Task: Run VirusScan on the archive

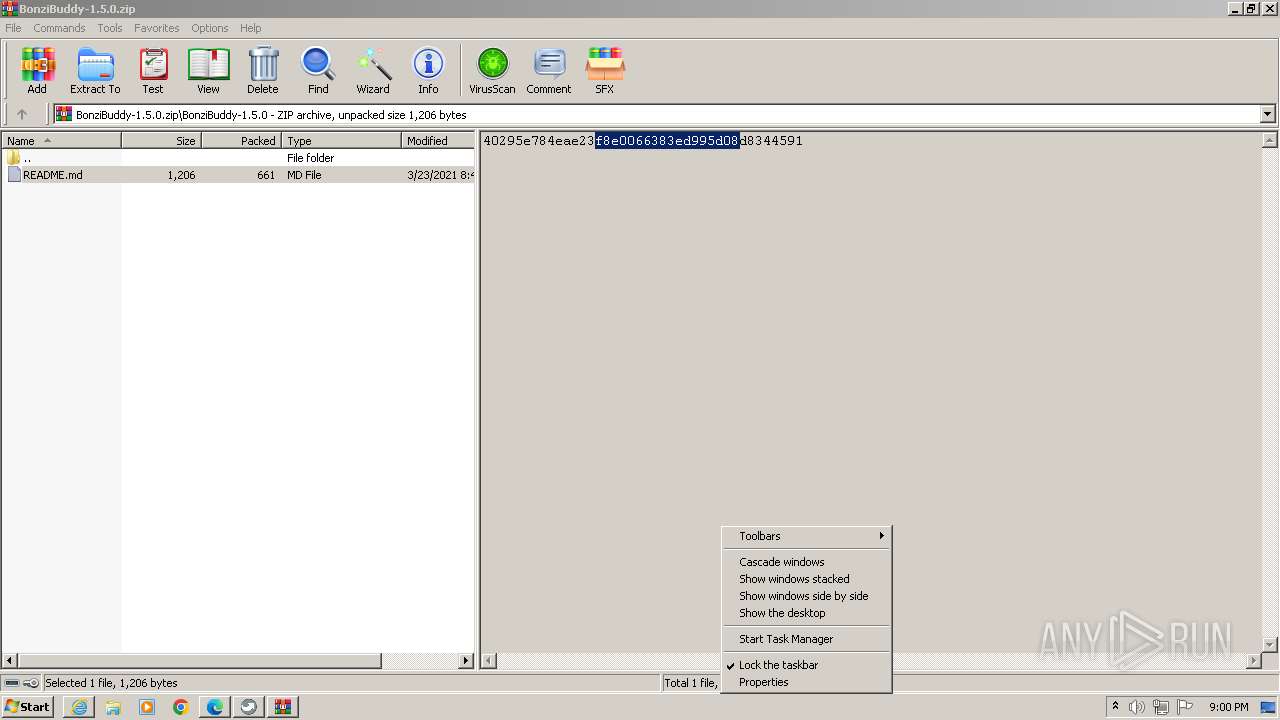Action: [492, 70]
